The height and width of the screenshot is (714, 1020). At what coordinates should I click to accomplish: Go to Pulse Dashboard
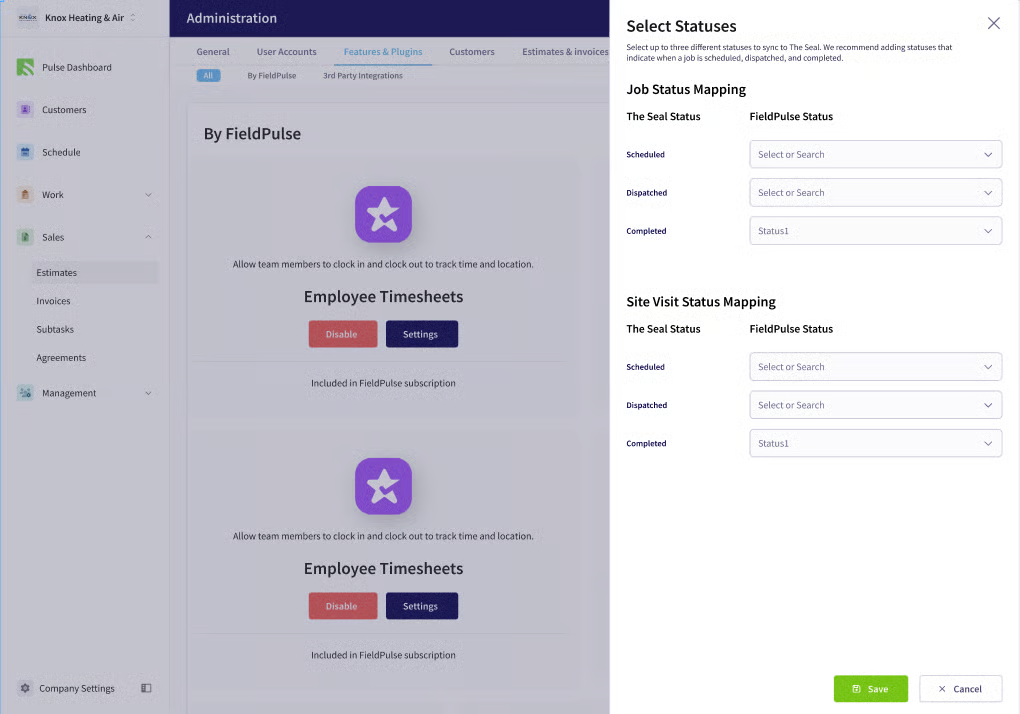(77, 67)
